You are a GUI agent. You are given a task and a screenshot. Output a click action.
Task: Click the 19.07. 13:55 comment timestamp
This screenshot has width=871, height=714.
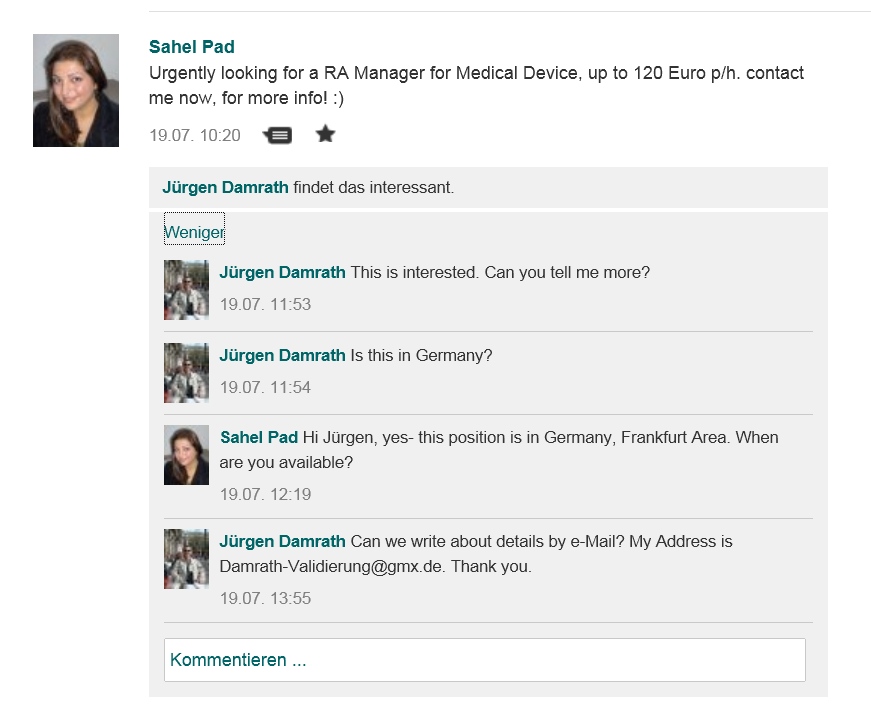265,598
